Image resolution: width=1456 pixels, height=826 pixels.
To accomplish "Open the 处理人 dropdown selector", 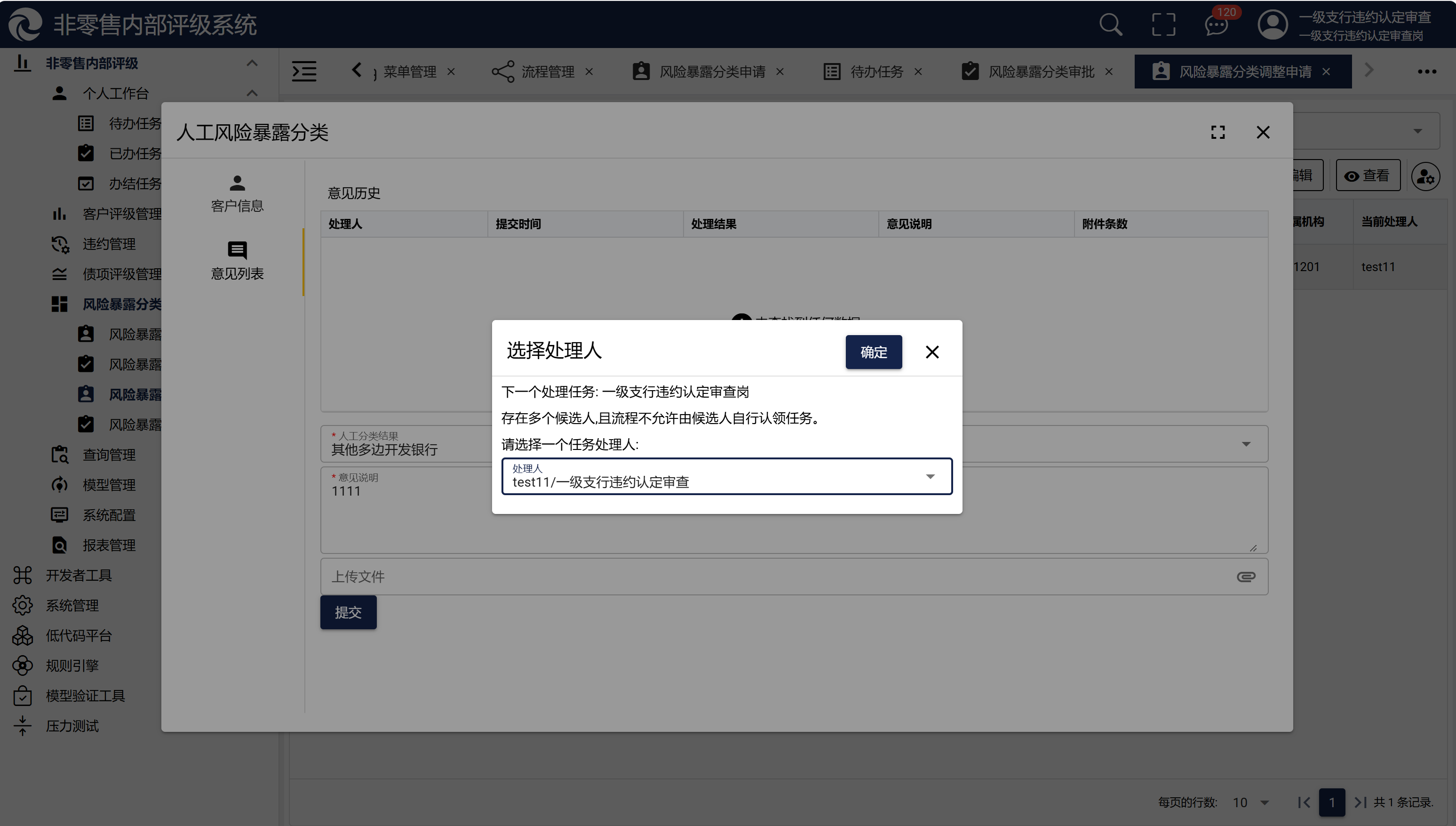I will tap(726, 476).
